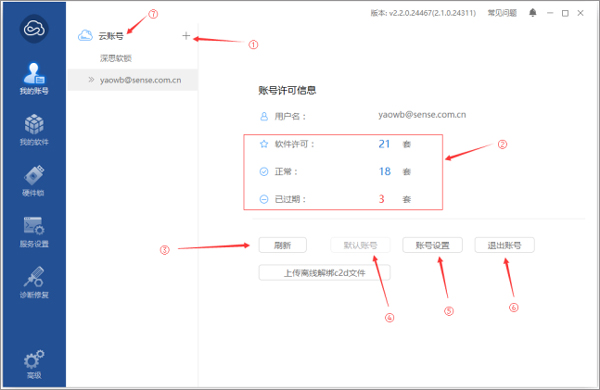Click the 默认账号 button
Screen dimensions: 600x390
[x=360, y=245]
